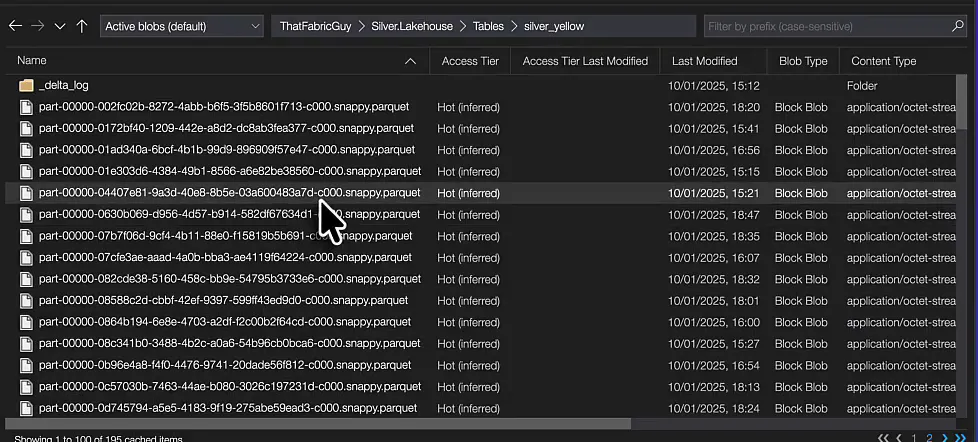978x442 pixels.
Task: Select file name part-00000-01ad340a-6bcf-4b1b parquet
Action: coord(227,150)
